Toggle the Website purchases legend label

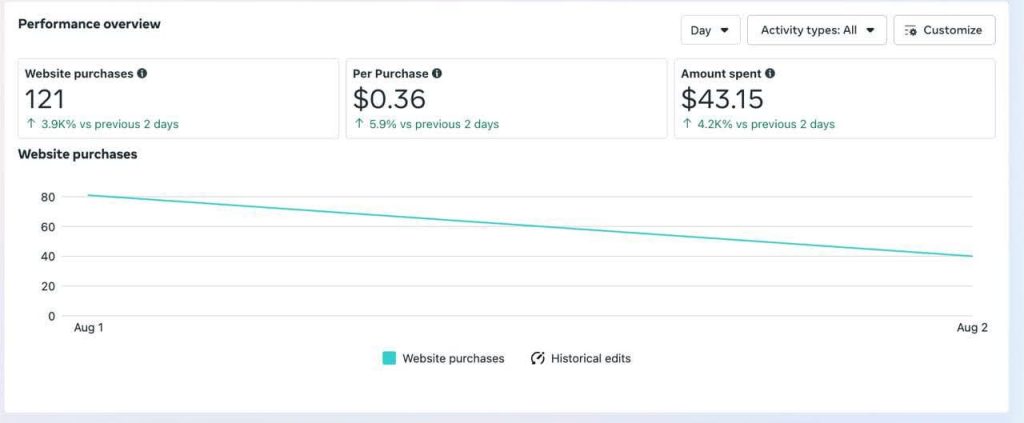453,358
